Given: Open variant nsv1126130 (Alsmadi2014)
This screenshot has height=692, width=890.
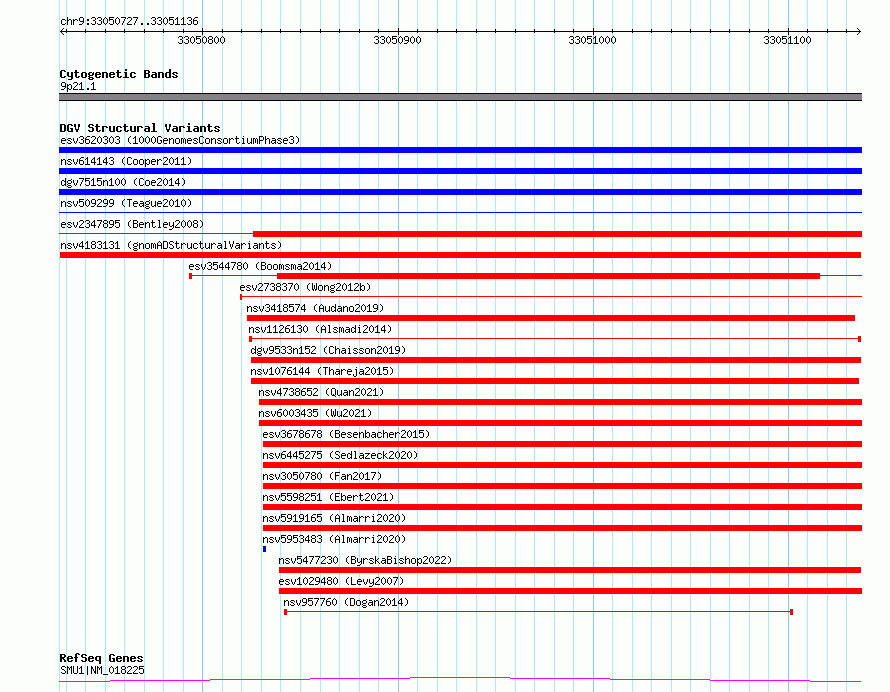Looking at the screenshot, I should 320,329.
